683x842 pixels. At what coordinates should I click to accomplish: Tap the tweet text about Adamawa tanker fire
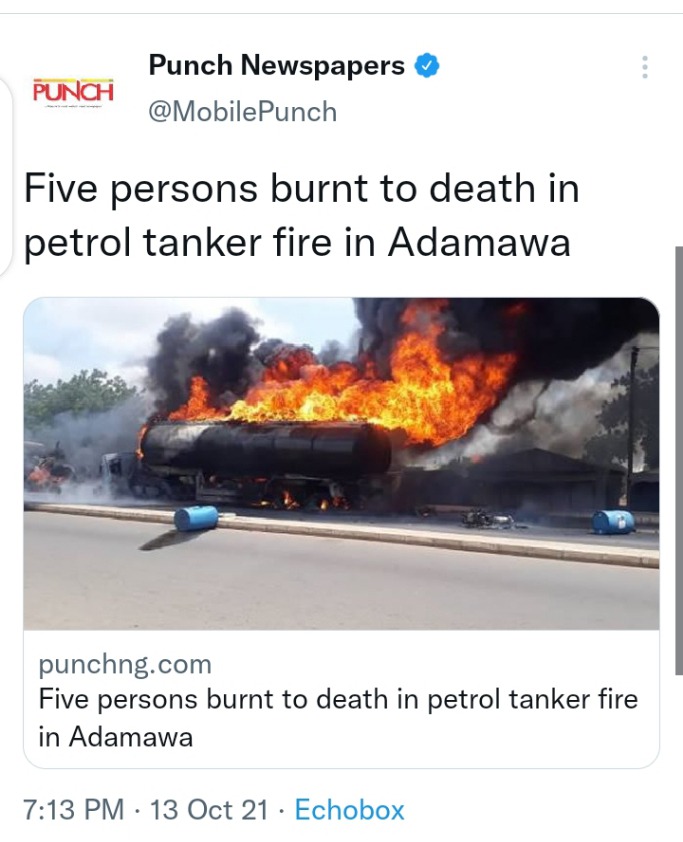pos(302,215)
